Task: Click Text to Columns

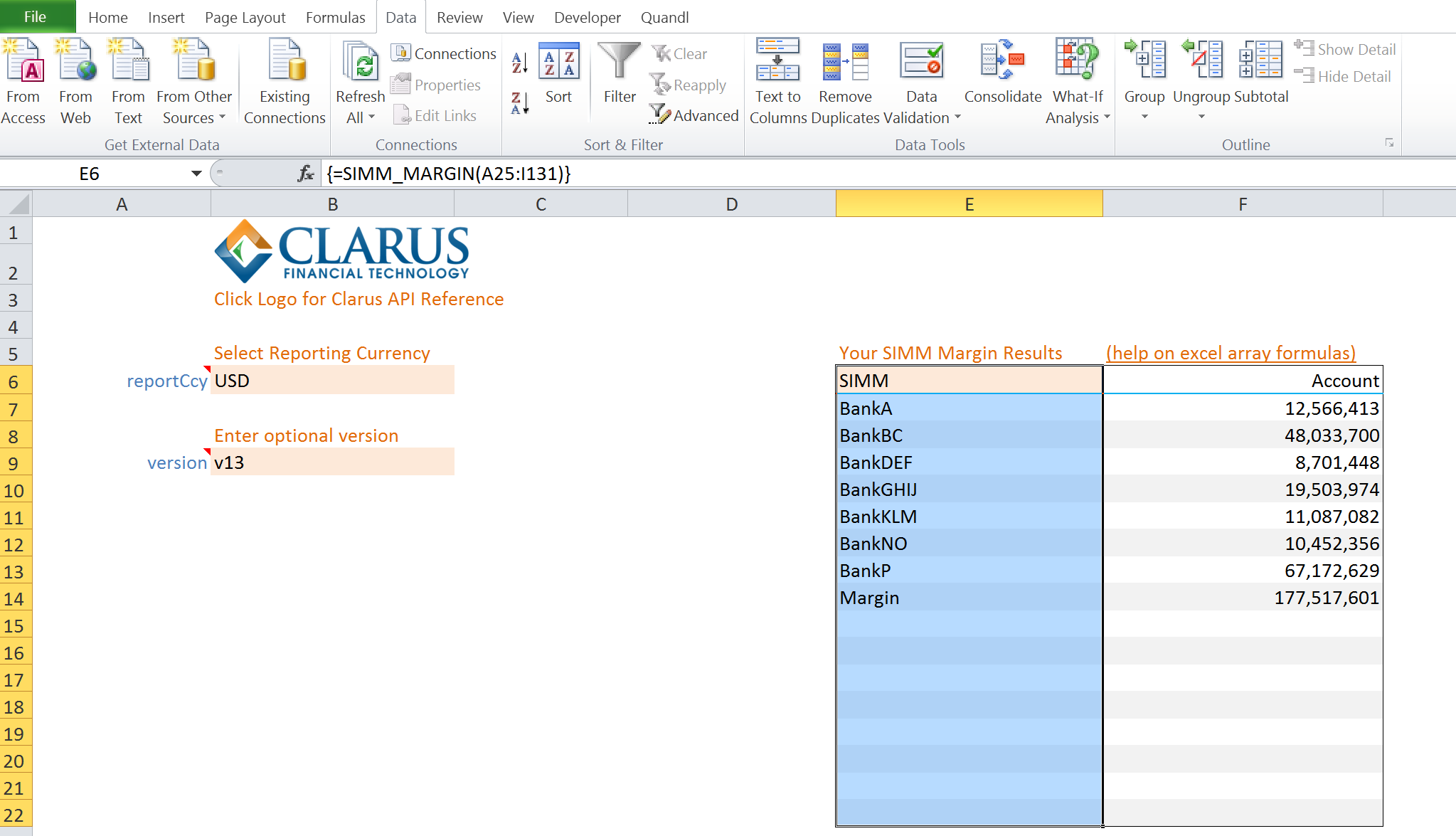Action: coord(778,82)
